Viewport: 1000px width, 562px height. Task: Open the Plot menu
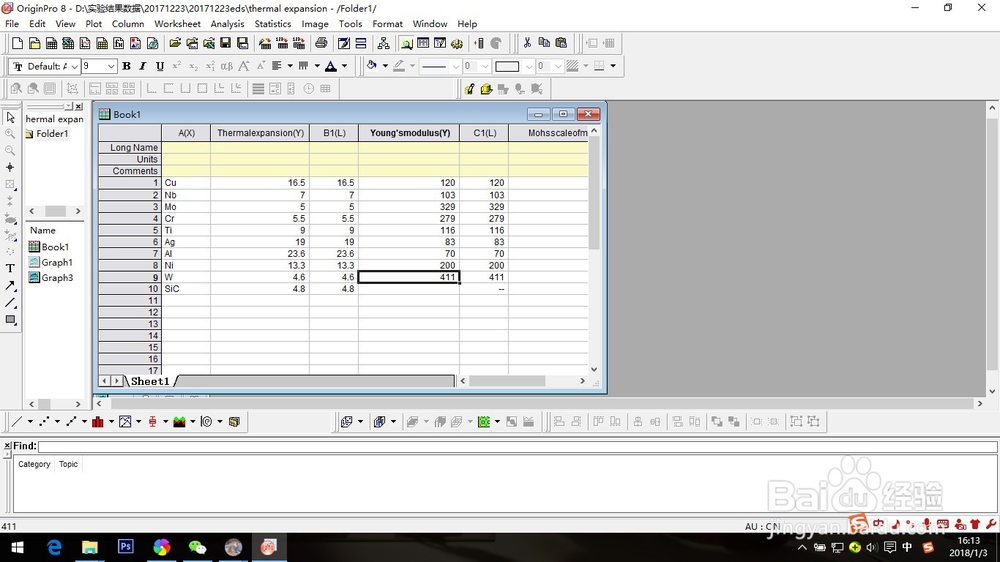[x=94, y=24]
